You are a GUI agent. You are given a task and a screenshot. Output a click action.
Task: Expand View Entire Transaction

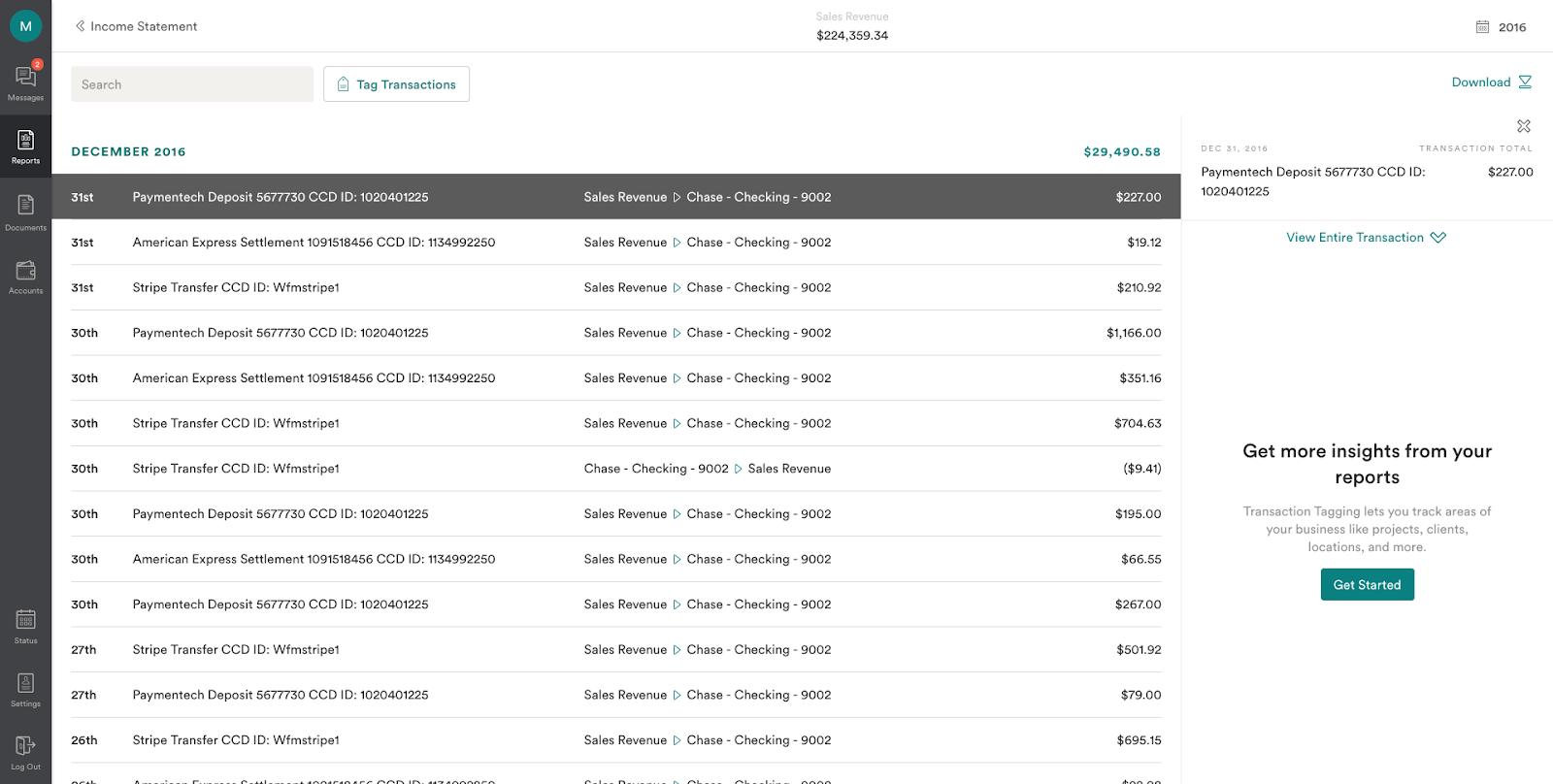pos(1365,238)
